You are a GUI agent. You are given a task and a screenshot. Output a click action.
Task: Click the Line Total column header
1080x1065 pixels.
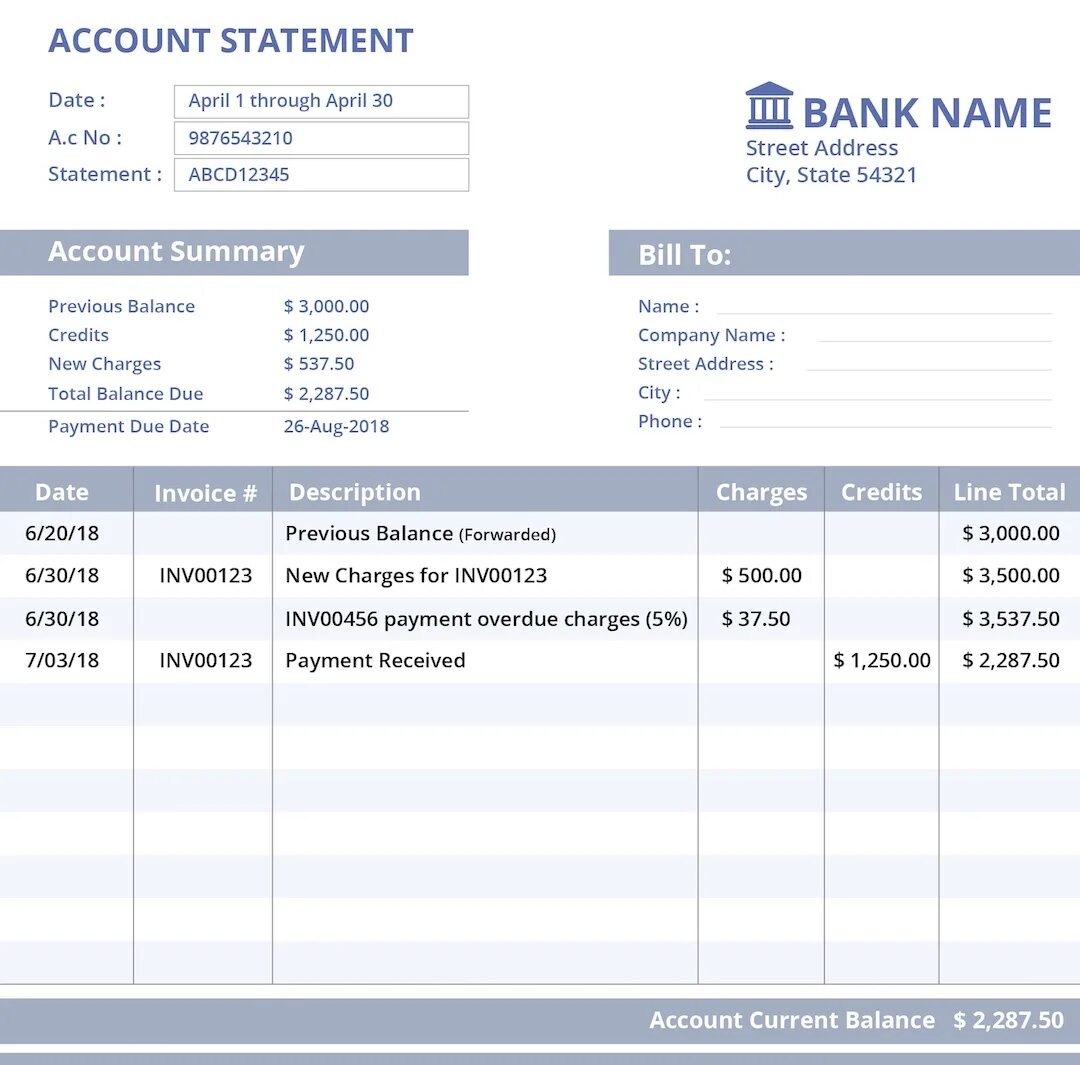pos(1009,493)
